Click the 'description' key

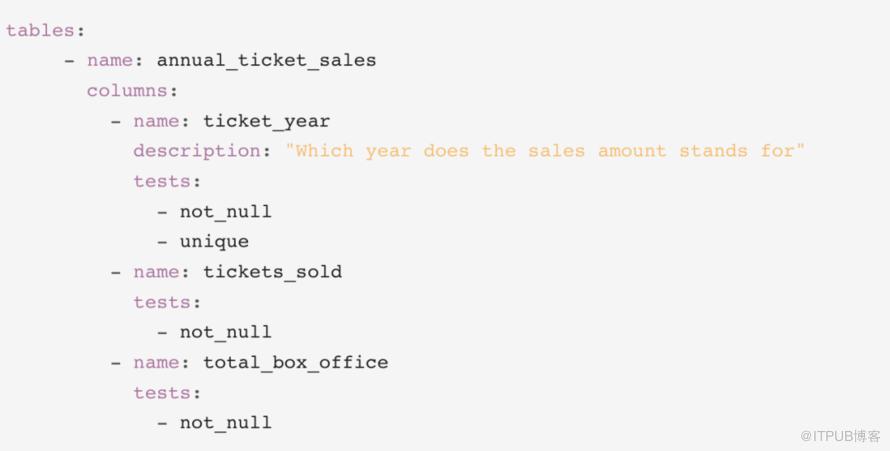point(197,151)
